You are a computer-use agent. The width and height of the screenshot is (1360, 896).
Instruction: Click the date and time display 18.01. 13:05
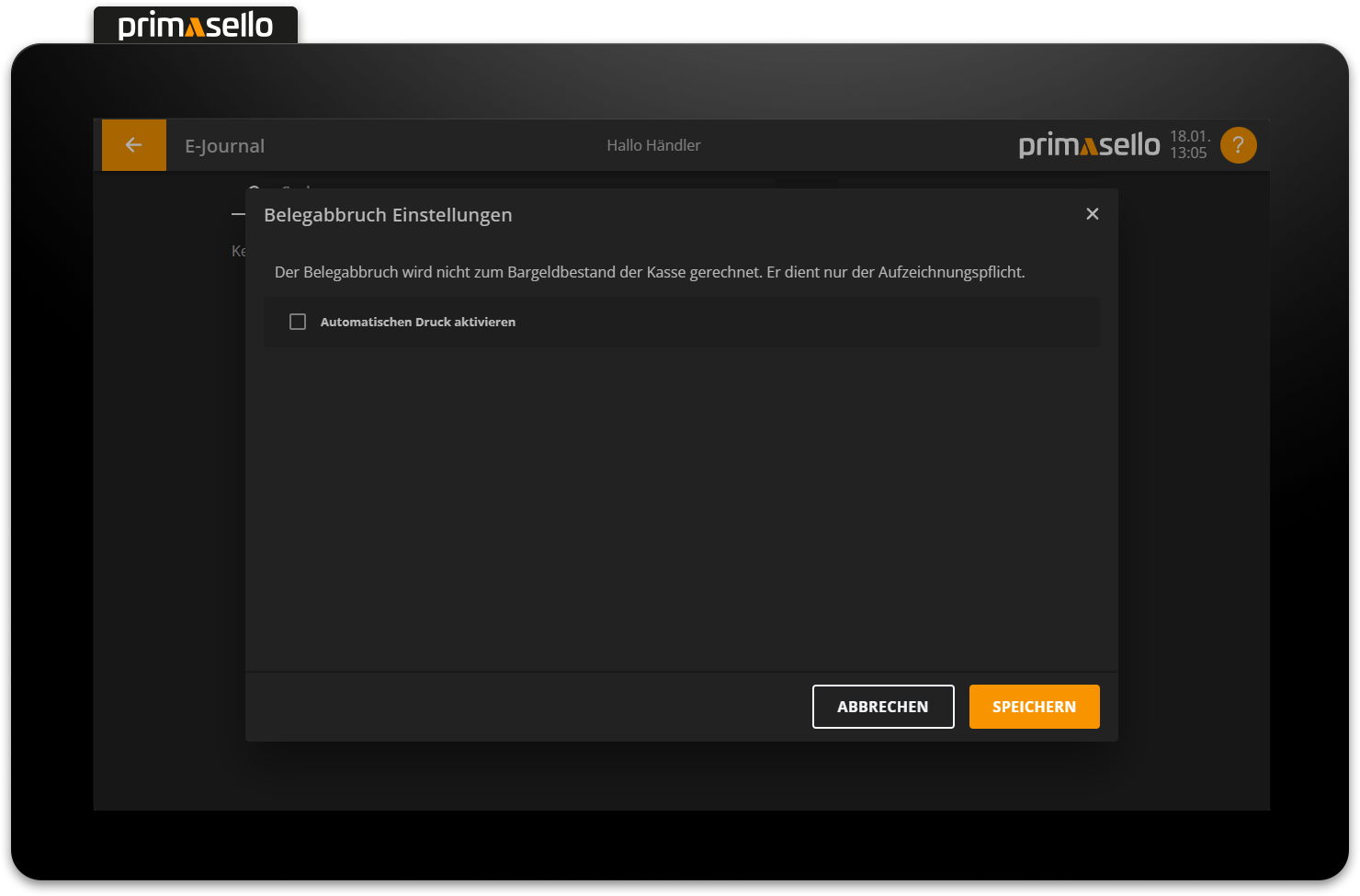click(1189, 144)
